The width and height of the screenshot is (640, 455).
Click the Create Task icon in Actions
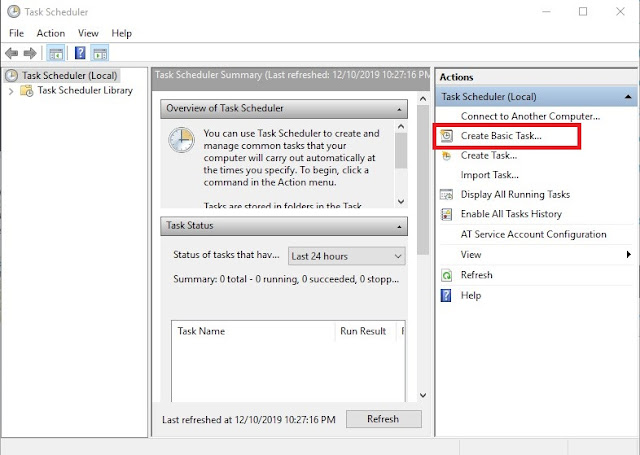tap(447, 155)
